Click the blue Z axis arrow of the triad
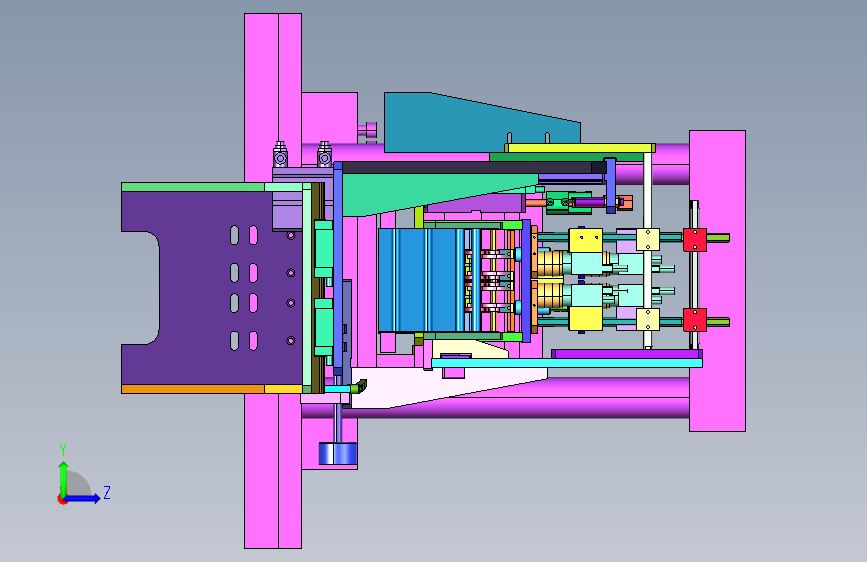Screen dimensions: 867x562 [x=84, y=498]
